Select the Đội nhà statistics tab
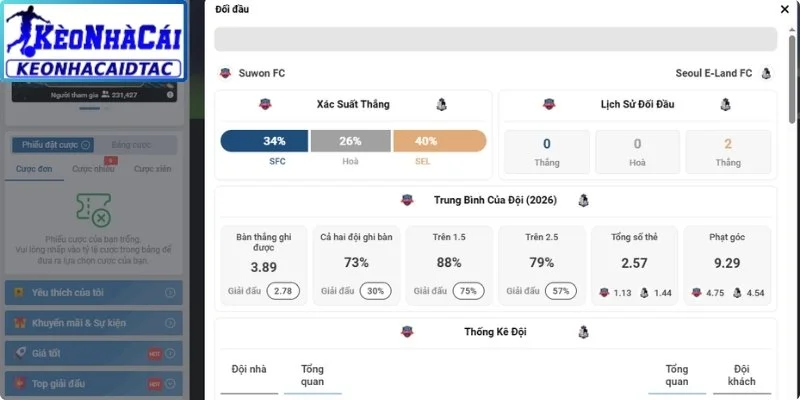The image size is (800, 400). [x=249, y=369]
